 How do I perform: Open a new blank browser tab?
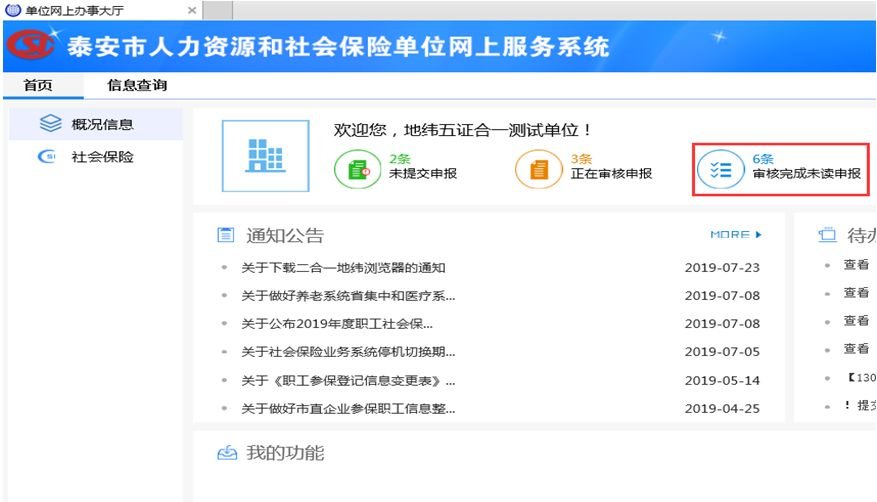tap(218, 10)
